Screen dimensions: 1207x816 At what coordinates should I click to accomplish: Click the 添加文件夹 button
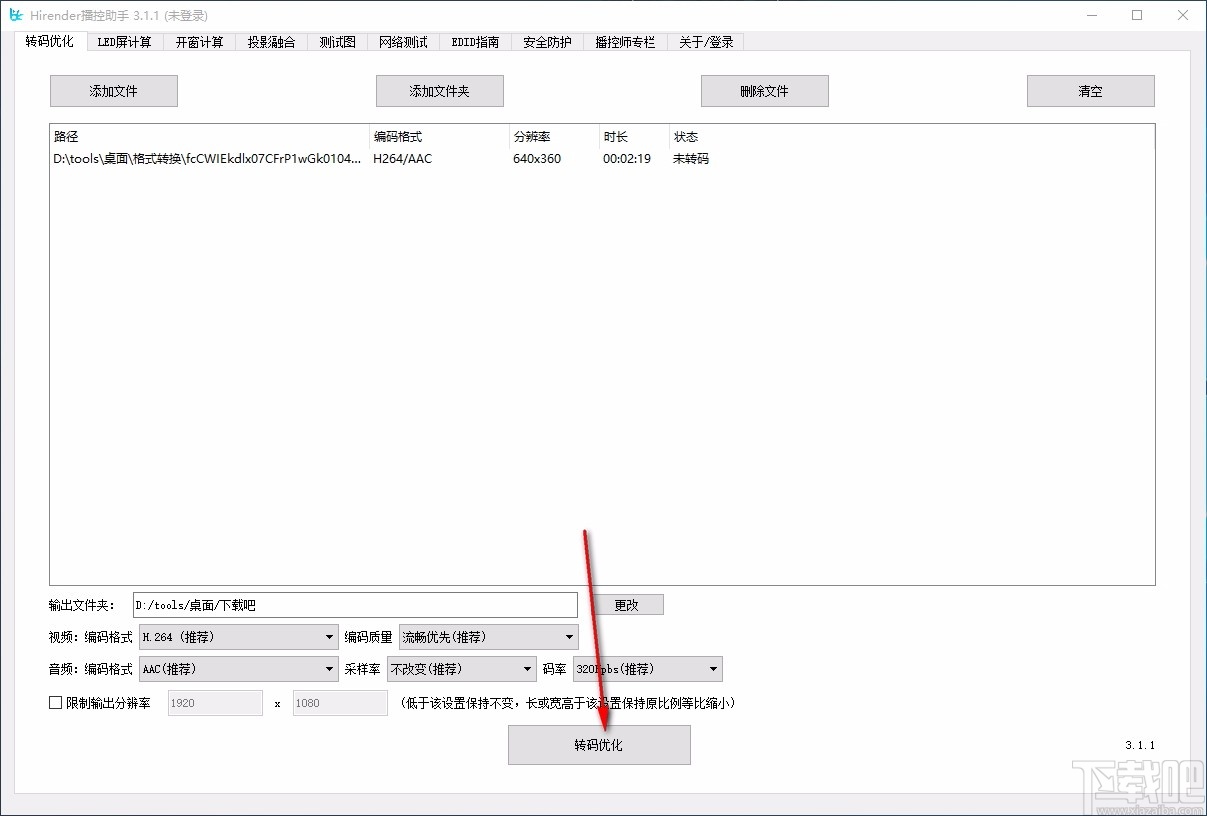tap(439, 90)
